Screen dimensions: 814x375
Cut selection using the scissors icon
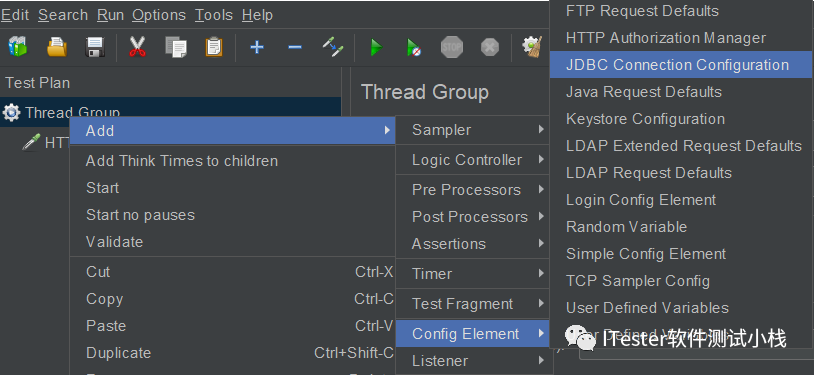[137, 47]
